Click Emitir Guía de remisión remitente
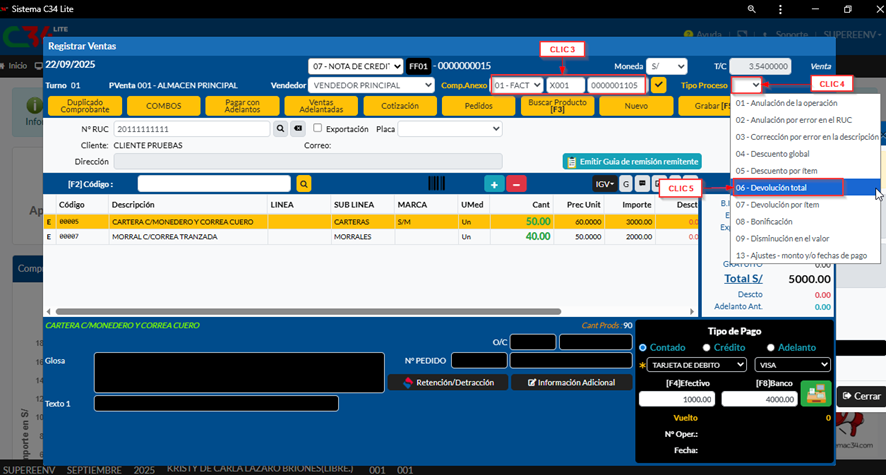 [632, 161]
